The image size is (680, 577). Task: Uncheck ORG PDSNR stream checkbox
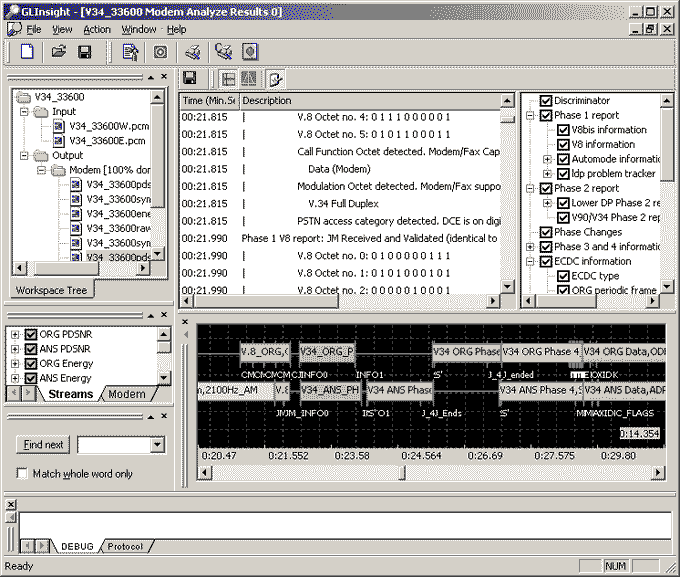point(30,334)
